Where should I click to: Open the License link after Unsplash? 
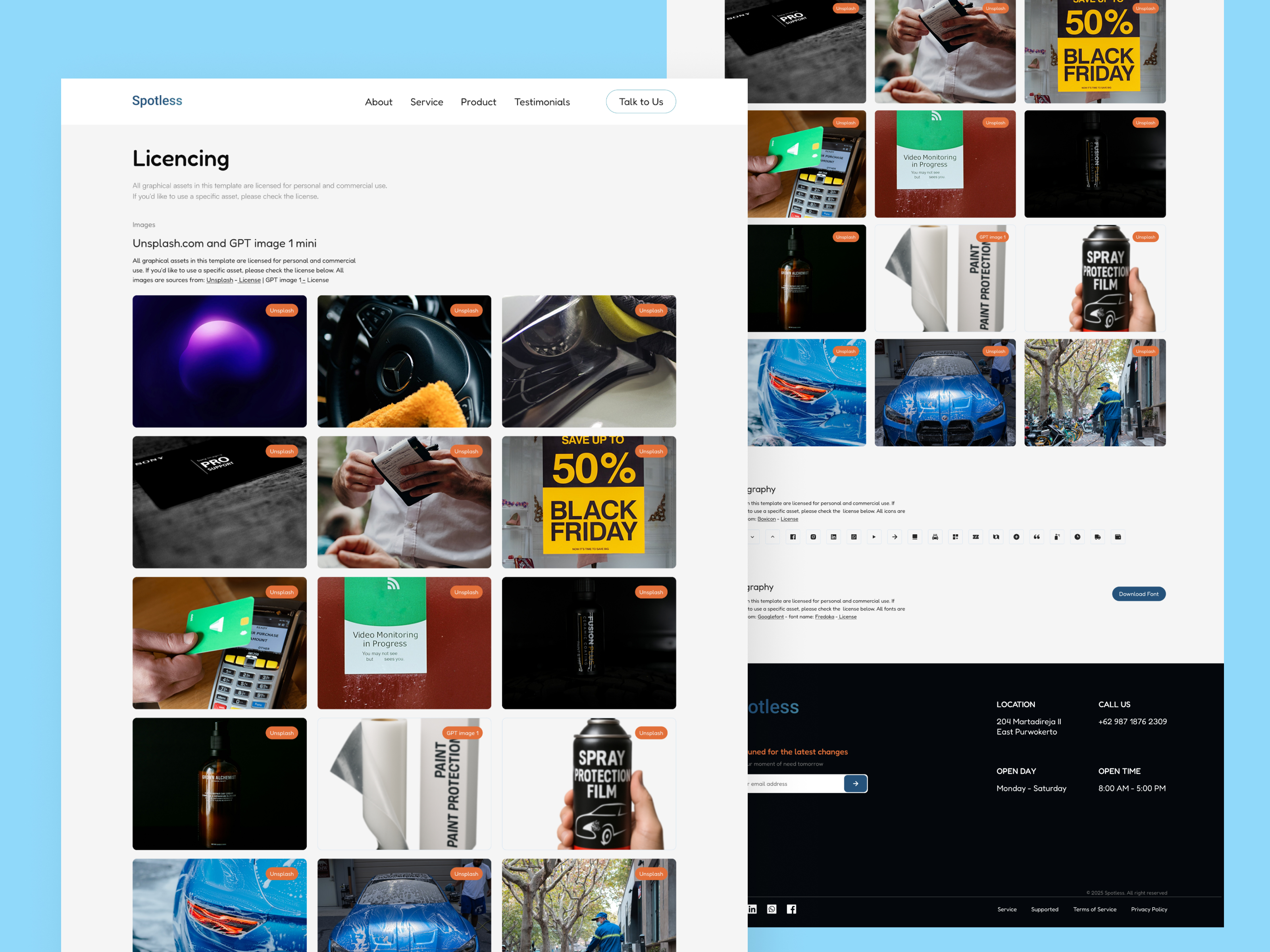(250, 280)
